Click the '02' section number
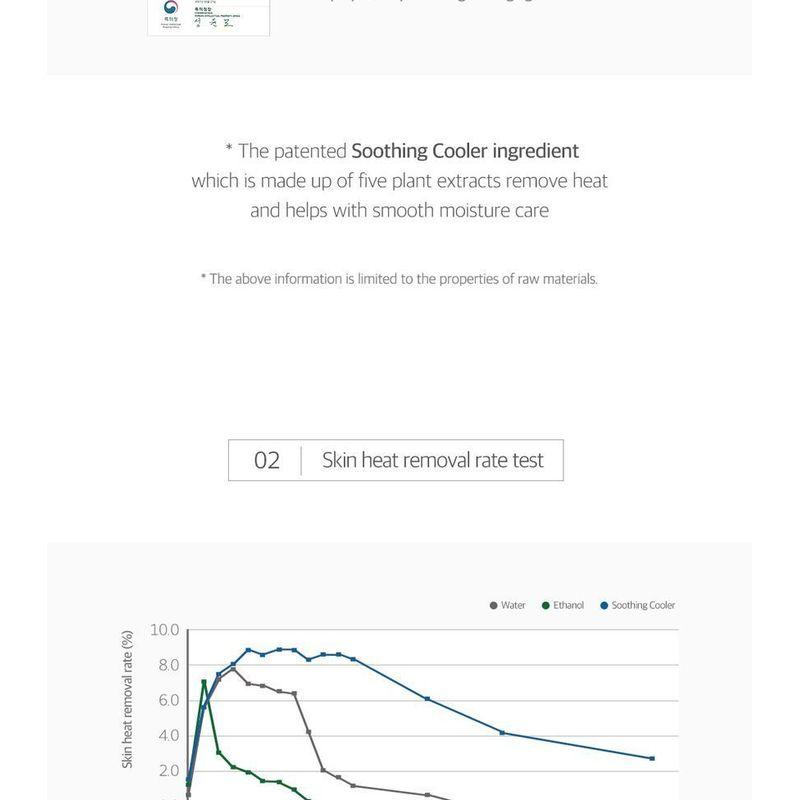Screen dimensions: 800x800 point(267,460)
